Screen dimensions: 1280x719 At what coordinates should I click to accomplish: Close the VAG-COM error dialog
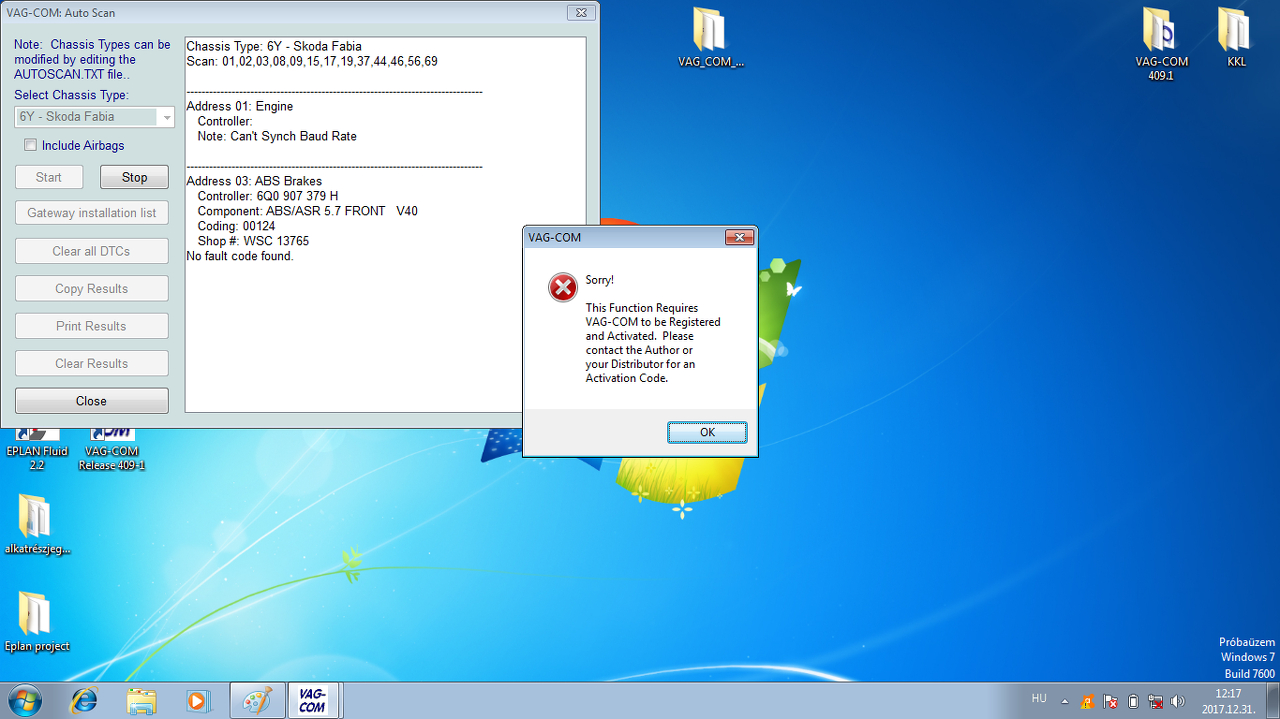click(739, 237)
